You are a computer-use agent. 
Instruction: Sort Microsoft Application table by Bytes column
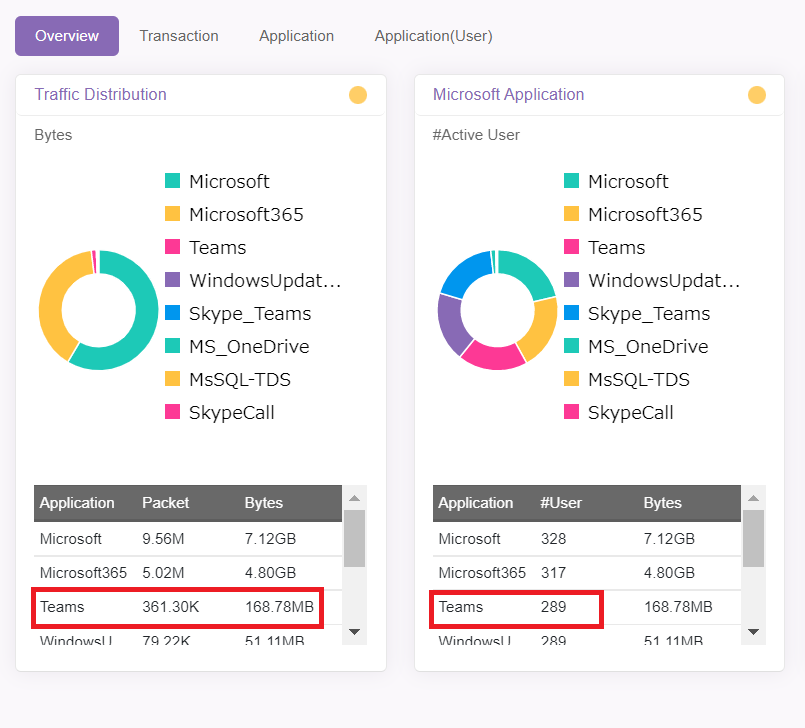[663, 503]
